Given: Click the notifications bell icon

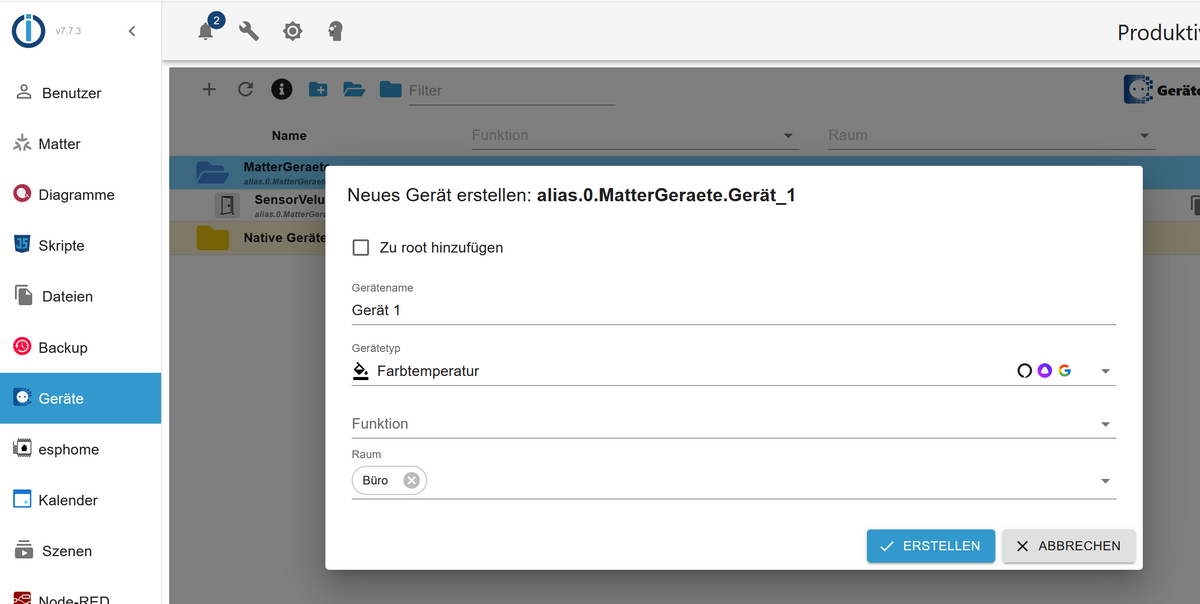Looking at the screenshot, I should (206, 31).
